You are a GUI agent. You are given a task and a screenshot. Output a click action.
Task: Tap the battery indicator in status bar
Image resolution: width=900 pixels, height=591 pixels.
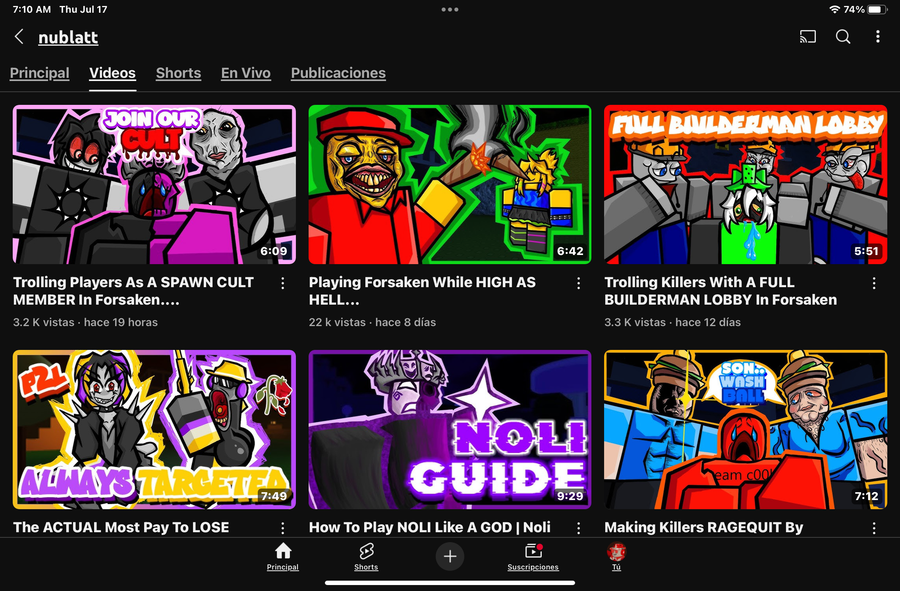click(878, 10)
